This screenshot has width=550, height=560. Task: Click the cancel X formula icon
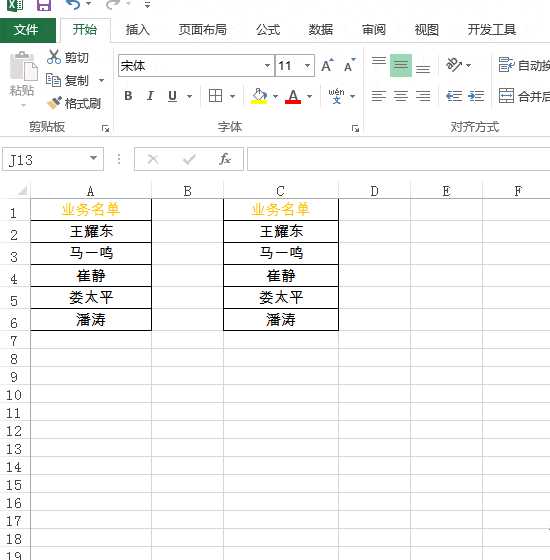point(153,159)
